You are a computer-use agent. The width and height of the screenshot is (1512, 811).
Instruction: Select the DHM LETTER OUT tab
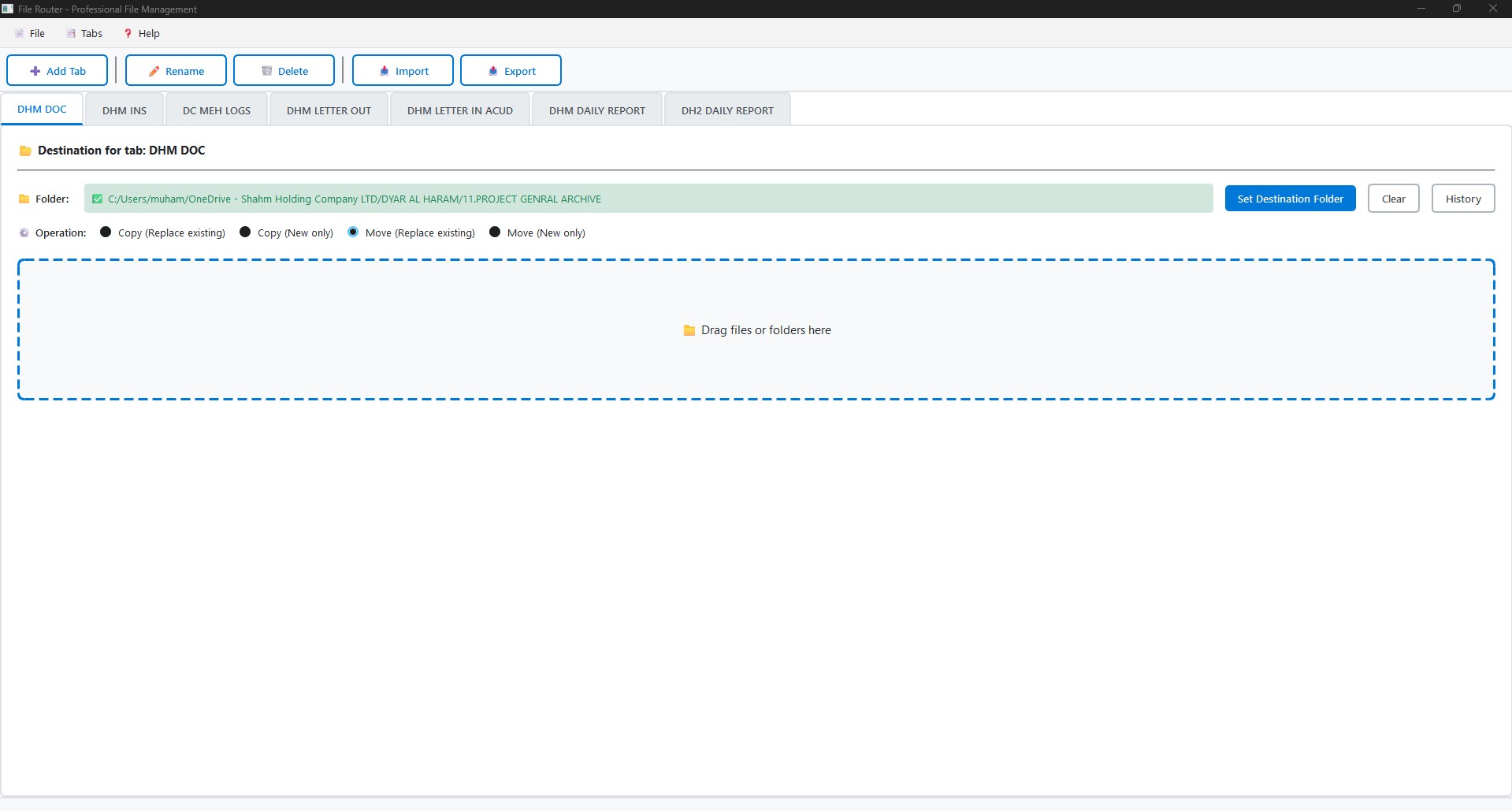tap(329, 110)
